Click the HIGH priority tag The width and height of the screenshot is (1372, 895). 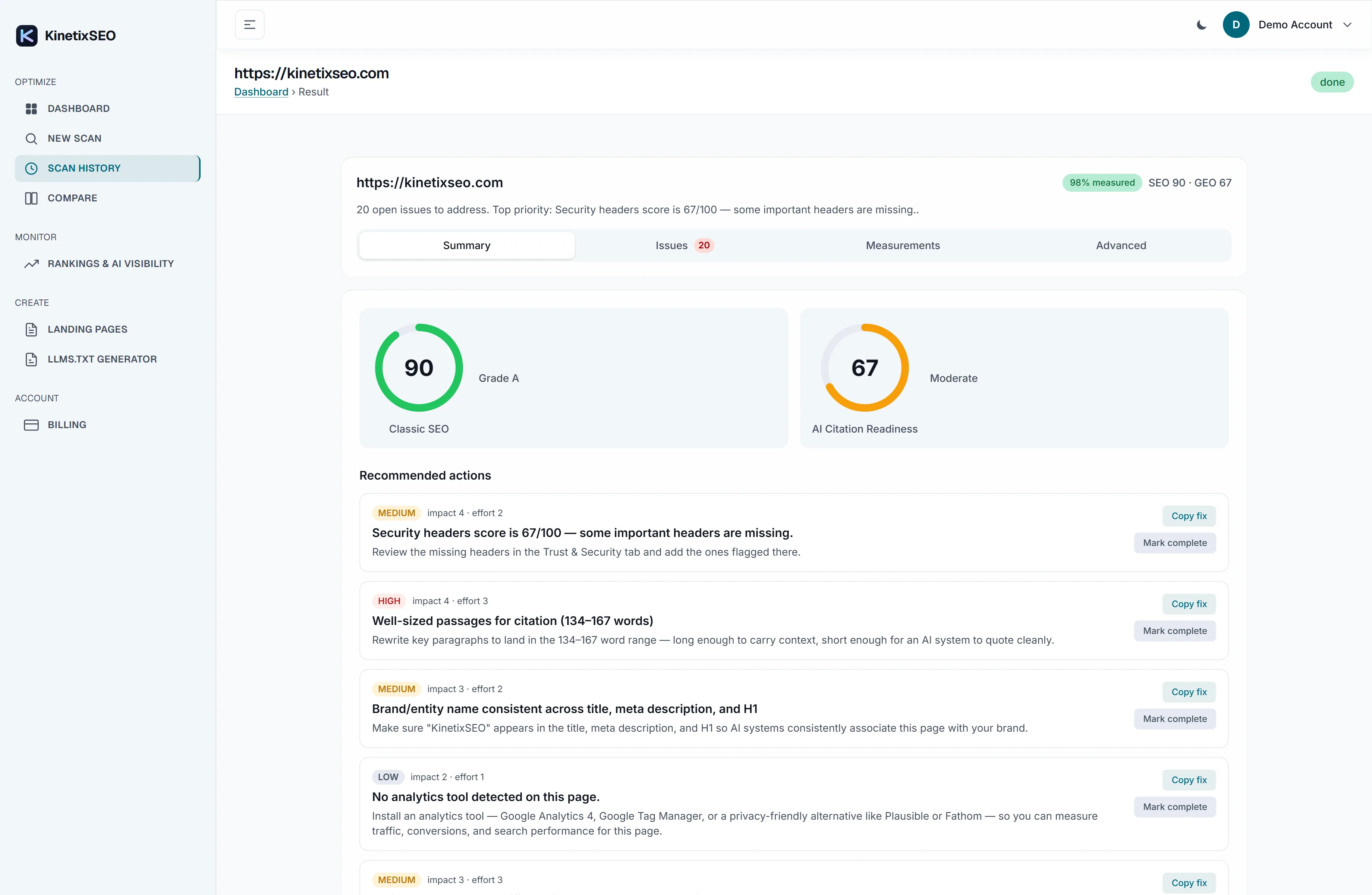389,601
